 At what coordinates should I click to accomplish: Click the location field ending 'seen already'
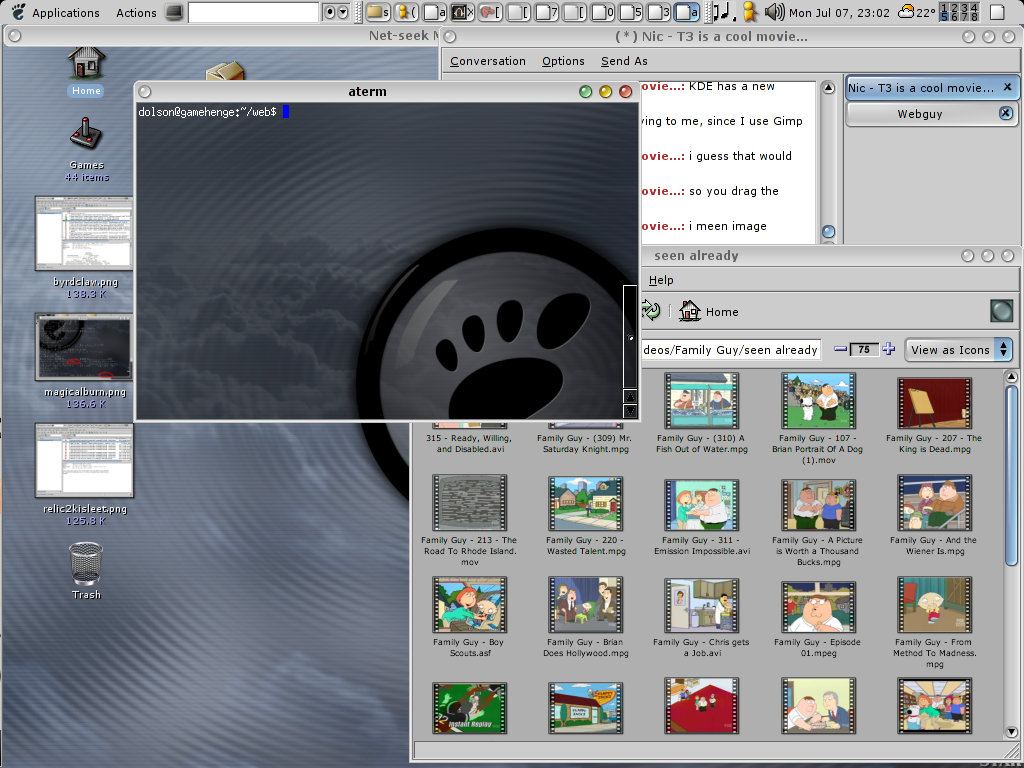(729, 350)
